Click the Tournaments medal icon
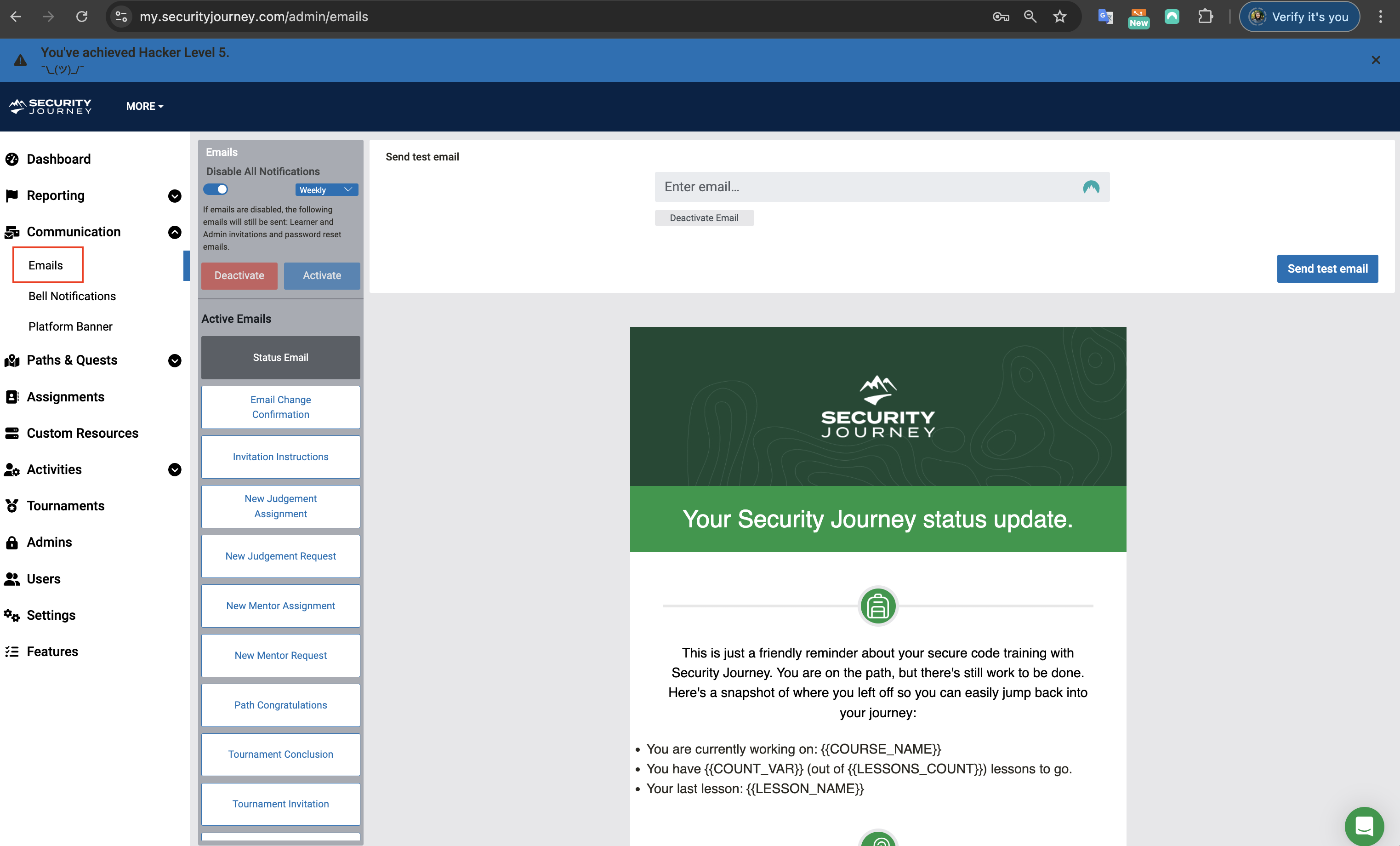Viewport: 1400px width, 846px height. pyautogui.click(x=12, y=505)
